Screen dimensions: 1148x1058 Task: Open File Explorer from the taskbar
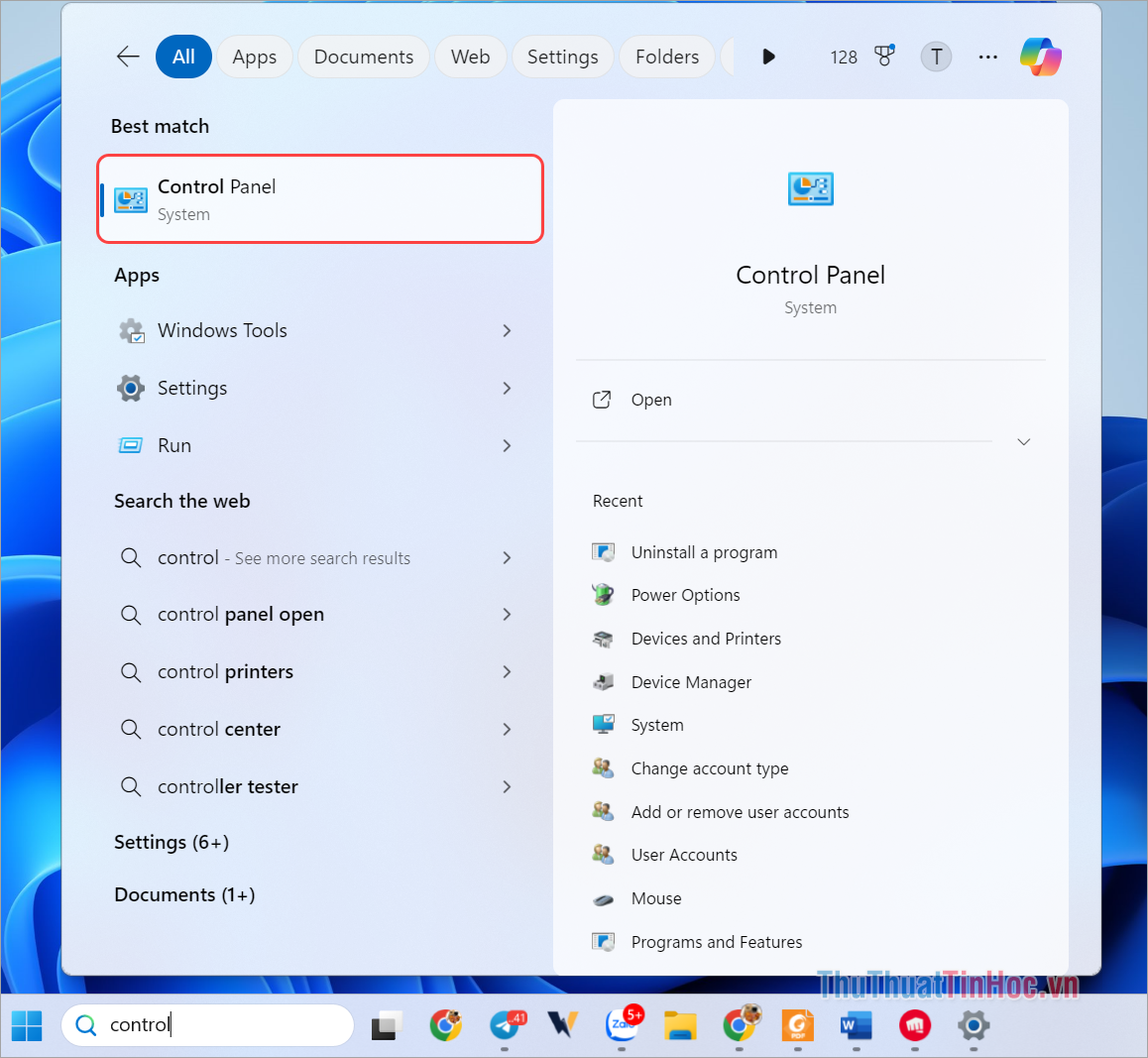point(680,1025)
